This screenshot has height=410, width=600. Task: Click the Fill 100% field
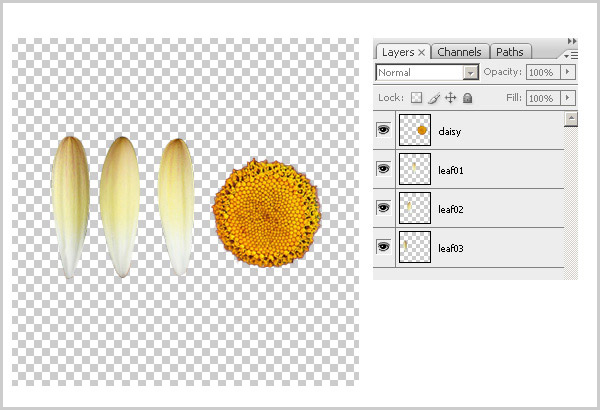pos(543,98)
